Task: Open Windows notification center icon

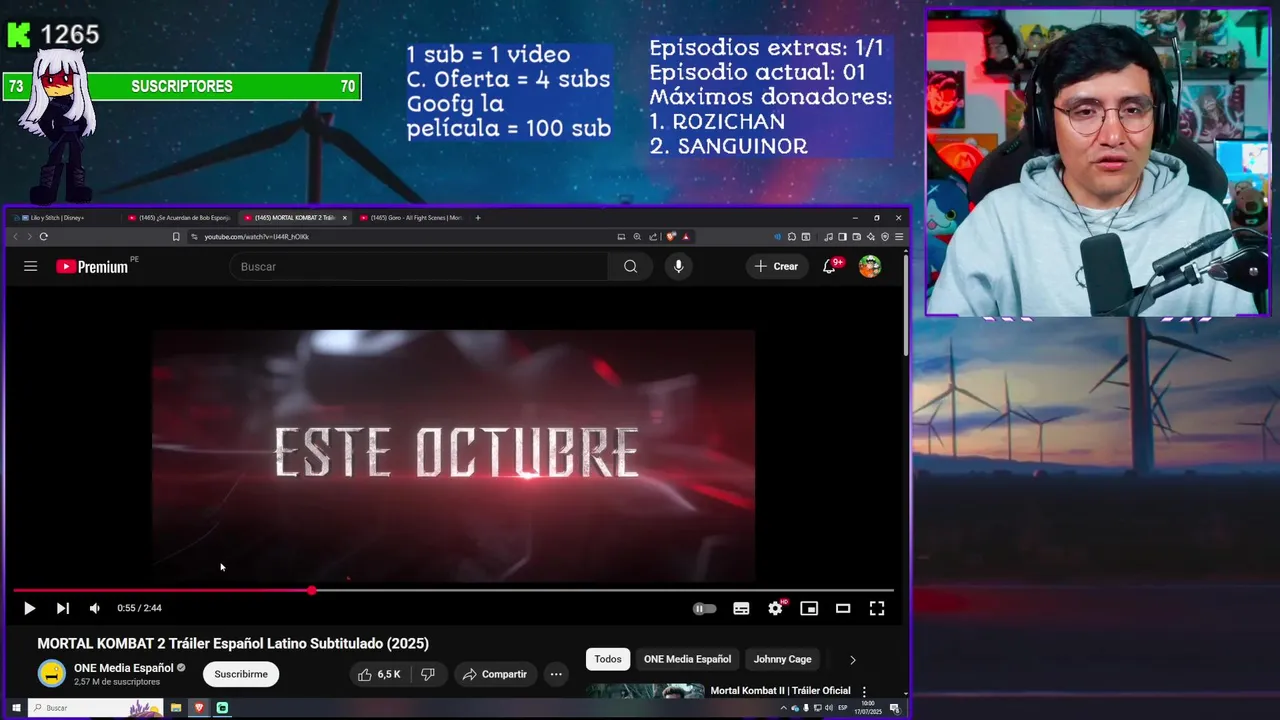Action: [895, 708]
